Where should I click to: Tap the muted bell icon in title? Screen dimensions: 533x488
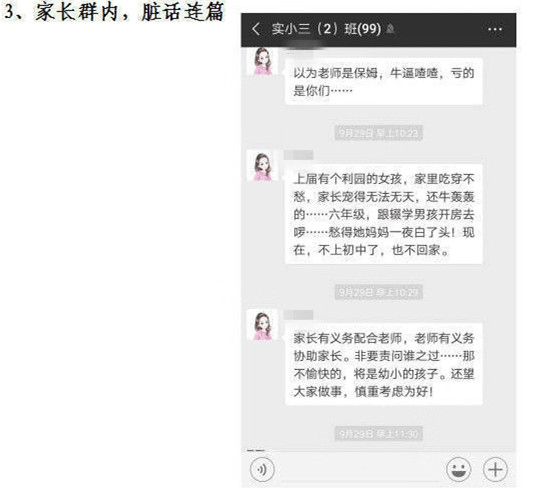(x=390, y=29)
